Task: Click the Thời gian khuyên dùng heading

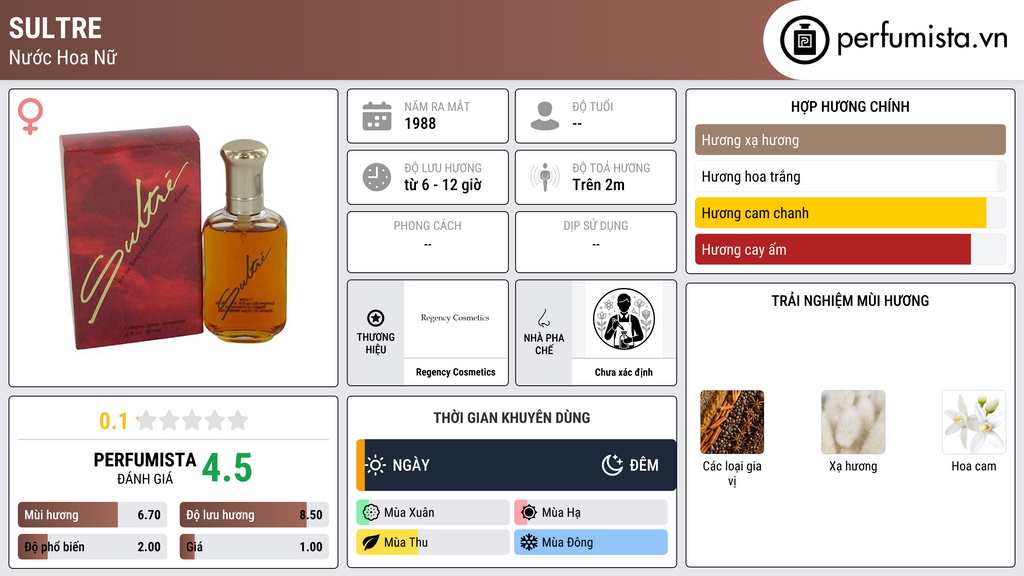Action: (x=511, y=418)
